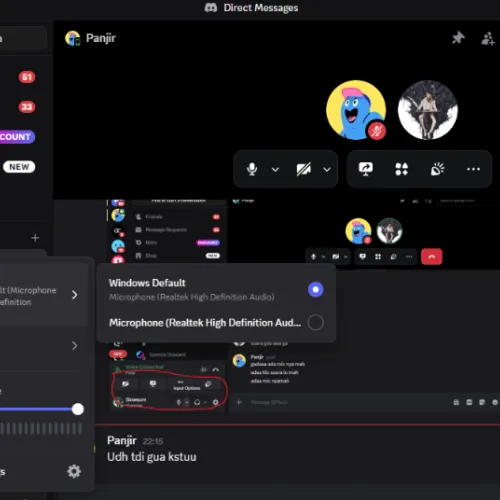Open pinned messages with the pin icon
Image resolution: width=500 pixels, height=500 pixels.
coord(458,38)
